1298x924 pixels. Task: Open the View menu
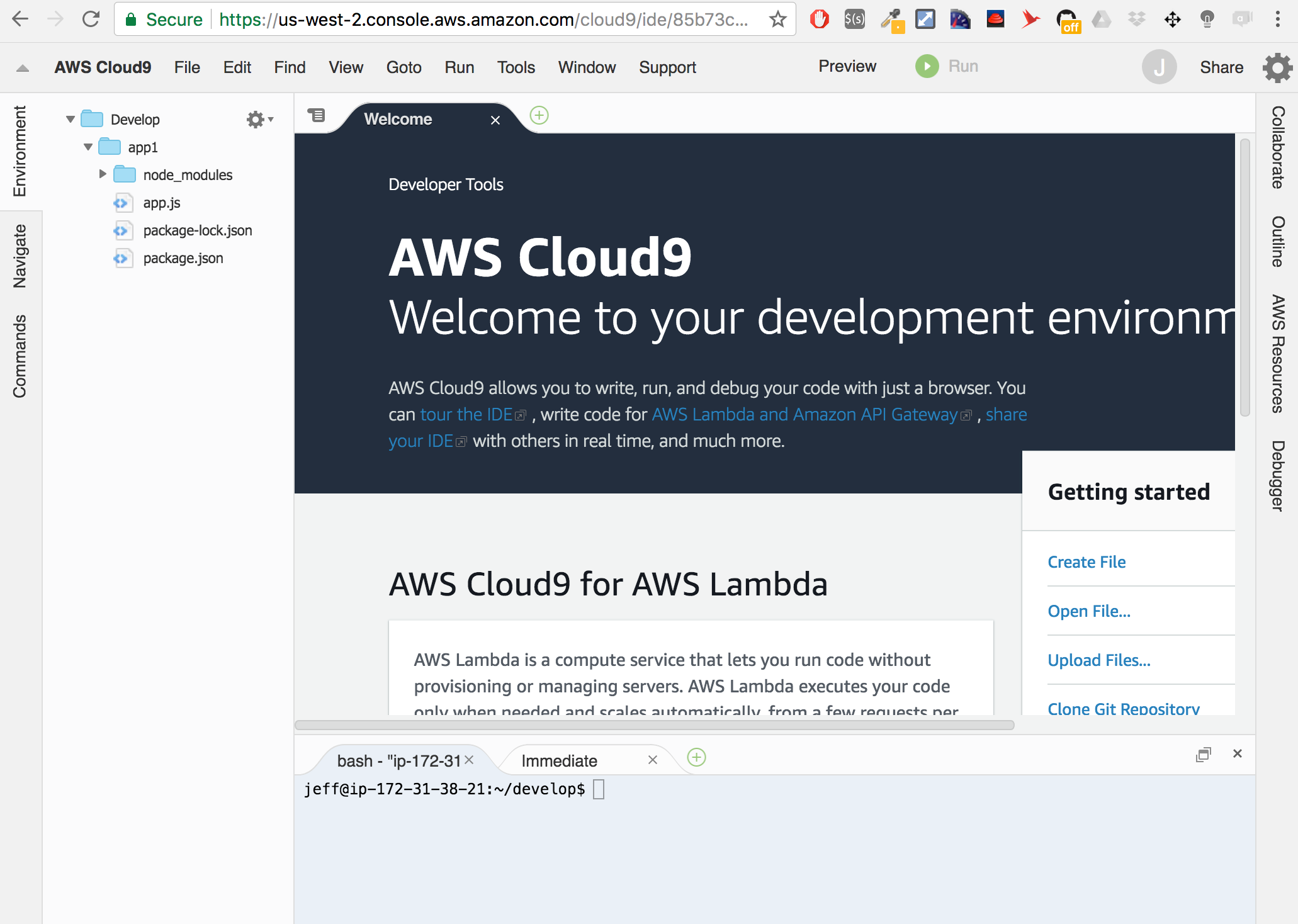click(x=346, y=67)
